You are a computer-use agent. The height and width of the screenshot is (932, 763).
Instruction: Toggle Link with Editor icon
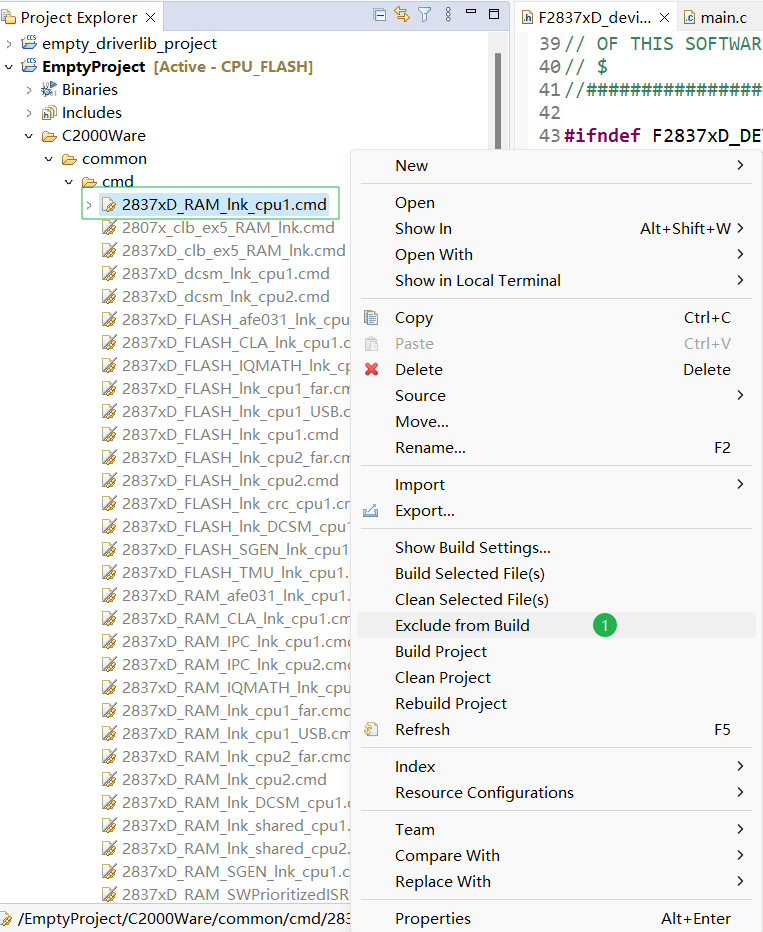pos(402,15)
